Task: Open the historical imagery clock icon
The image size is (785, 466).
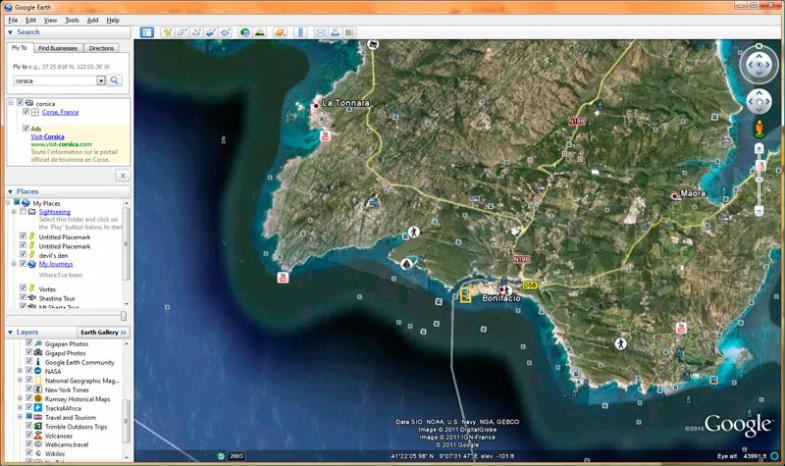Action: click(x=244, y=32)
